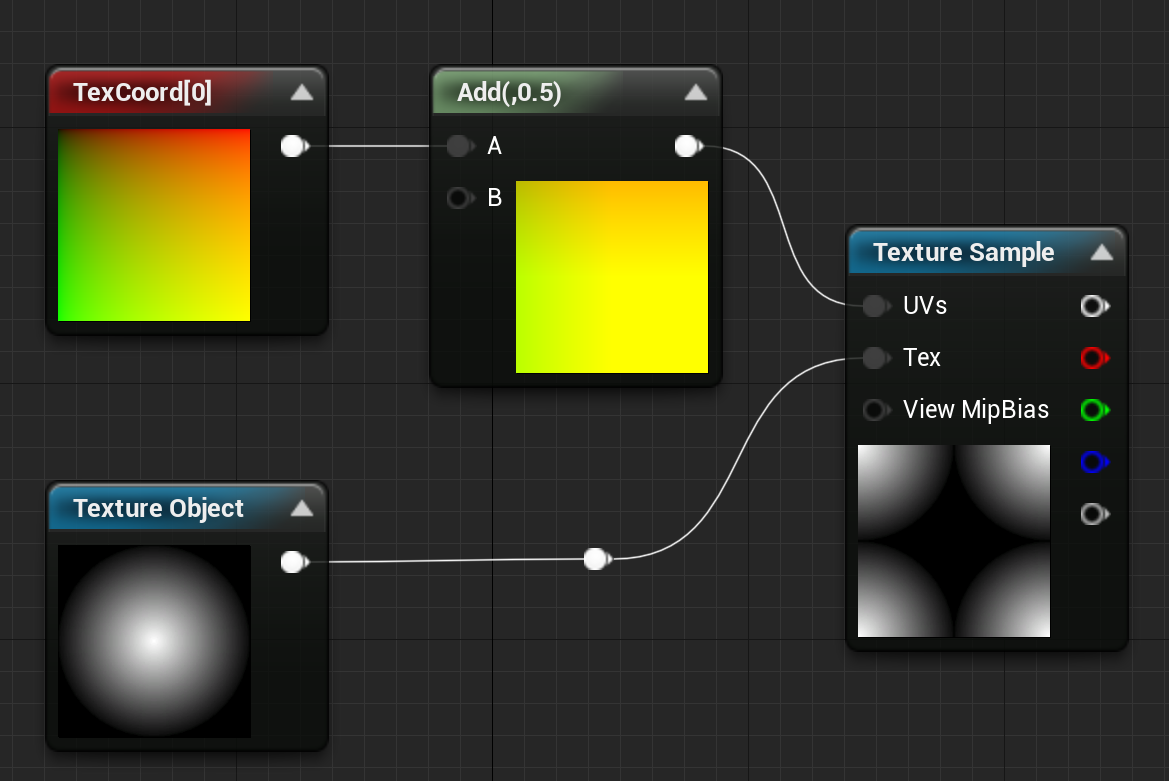The image size is (1169, 781).
Task: Click the Add node output pin
Action: [x=688, y=146]
